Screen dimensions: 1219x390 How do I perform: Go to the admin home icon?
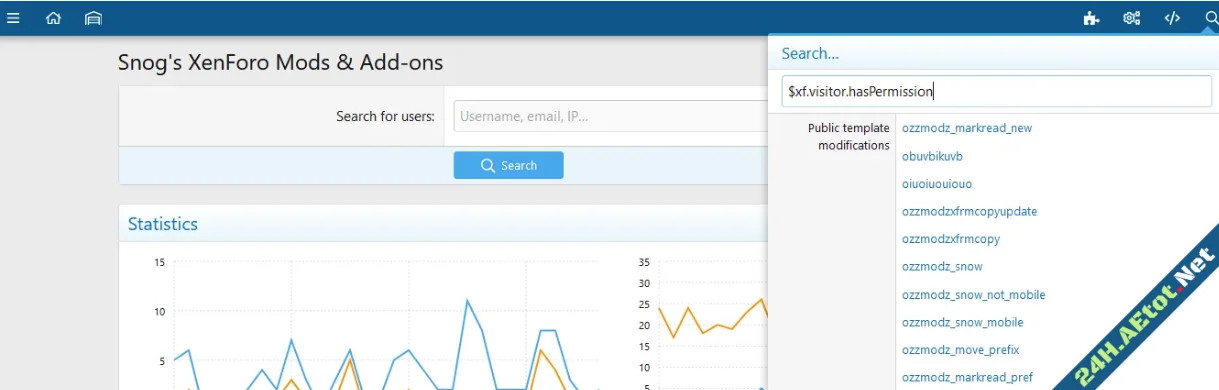pyautogui.click(x=54, y=18)
